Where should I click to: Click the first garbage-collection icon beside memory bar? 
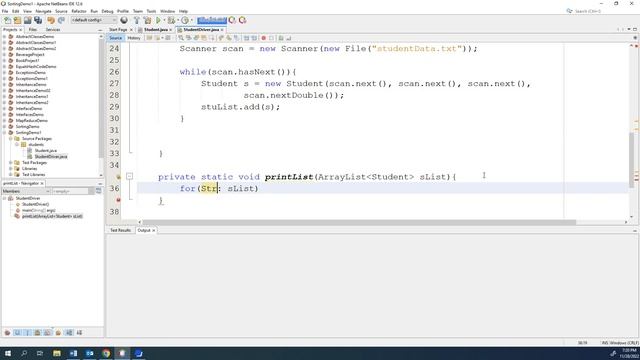232,20
